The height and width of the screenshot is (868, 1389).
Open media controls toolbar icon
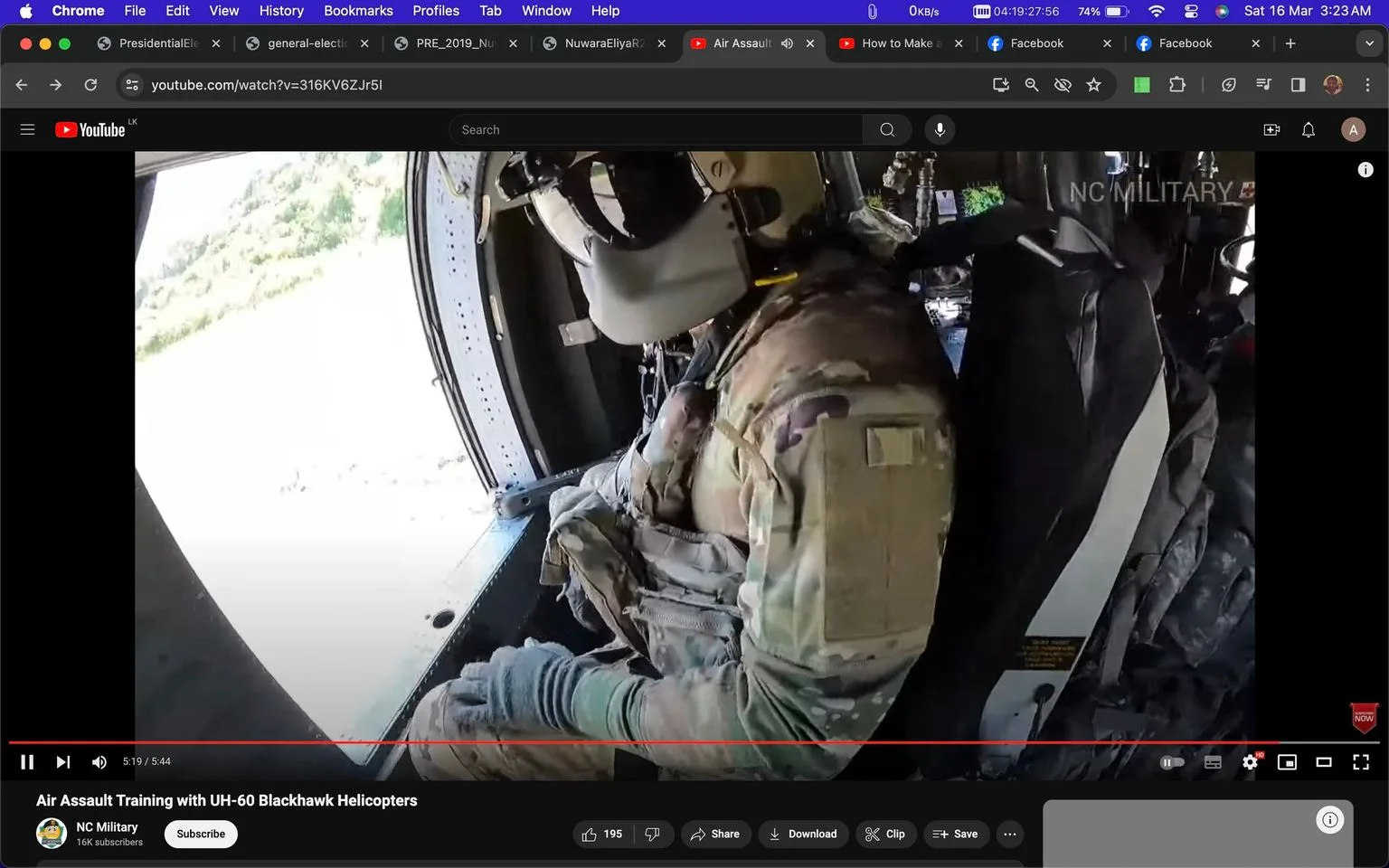point(1263,84)
